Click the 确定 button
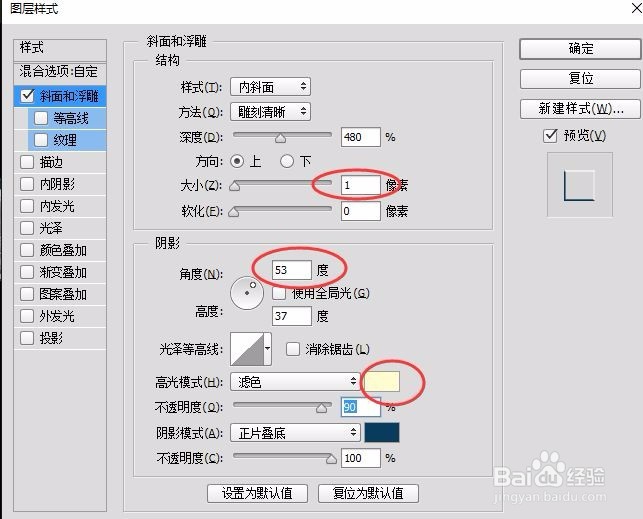Viewport: 643px width, 519px height. (x=580, y=49)
